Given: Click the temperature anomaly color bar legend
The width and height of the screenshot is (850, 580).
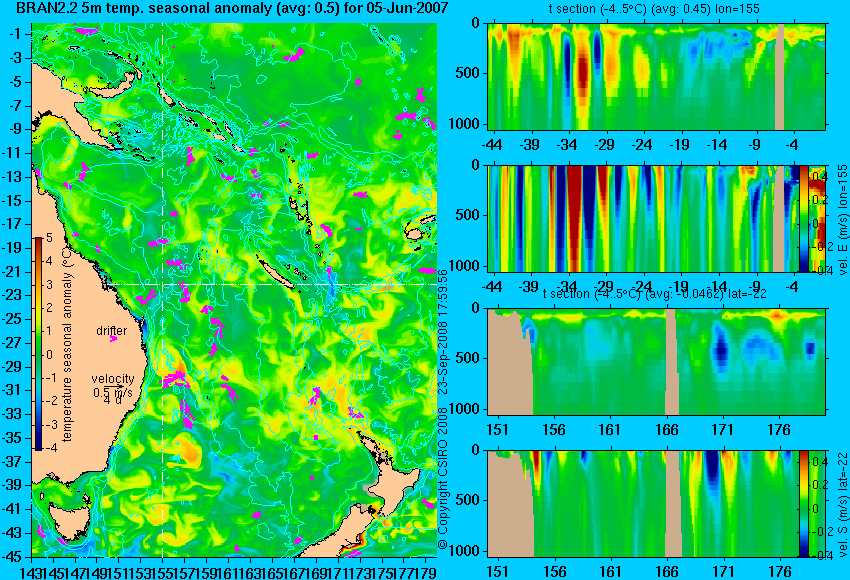Looking at the screenshot, I should pos(38,344).
